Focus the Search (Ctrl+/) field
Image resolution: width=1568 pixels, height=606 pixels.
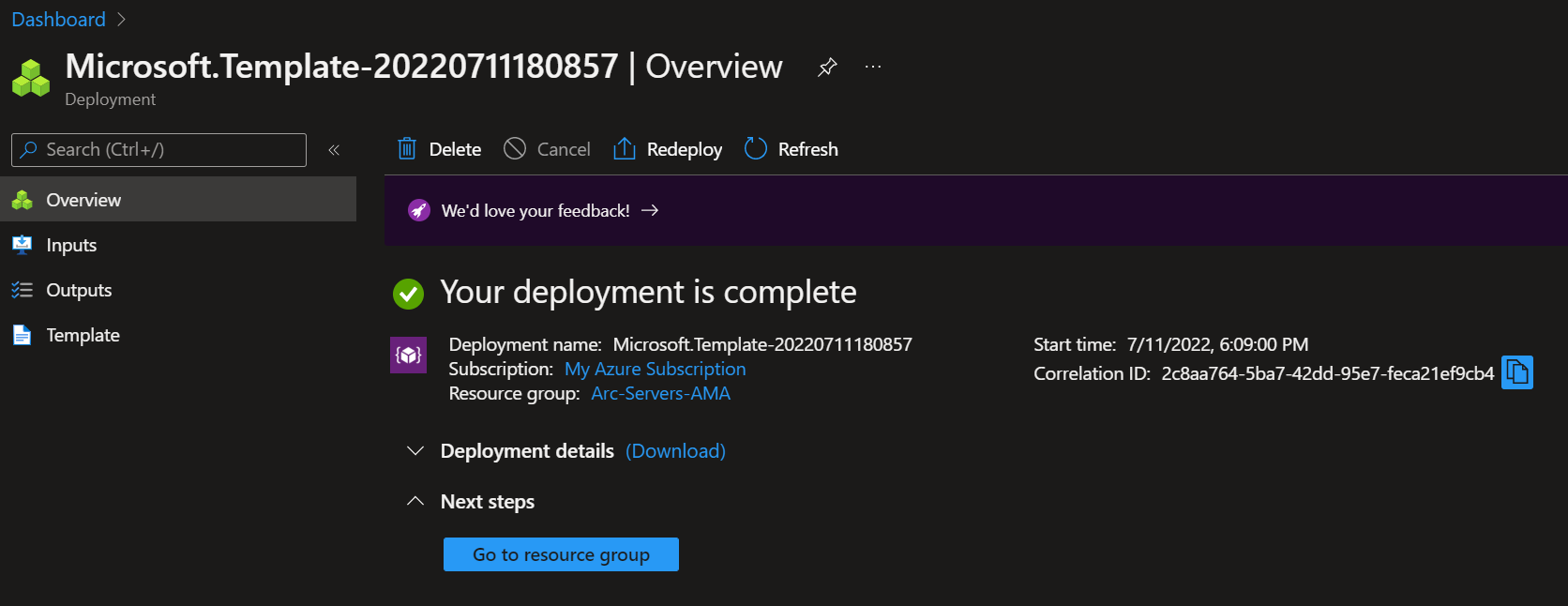[x=158, y=150]
